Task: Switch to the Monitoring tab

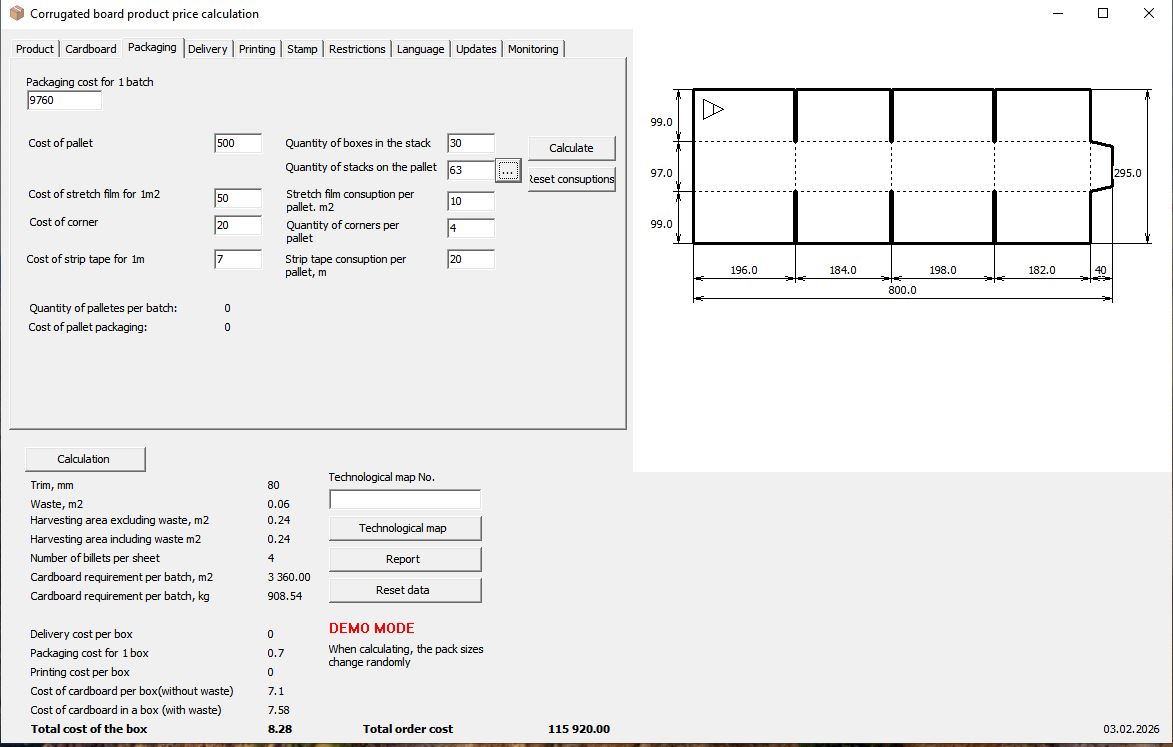Action: click(533, 48)
